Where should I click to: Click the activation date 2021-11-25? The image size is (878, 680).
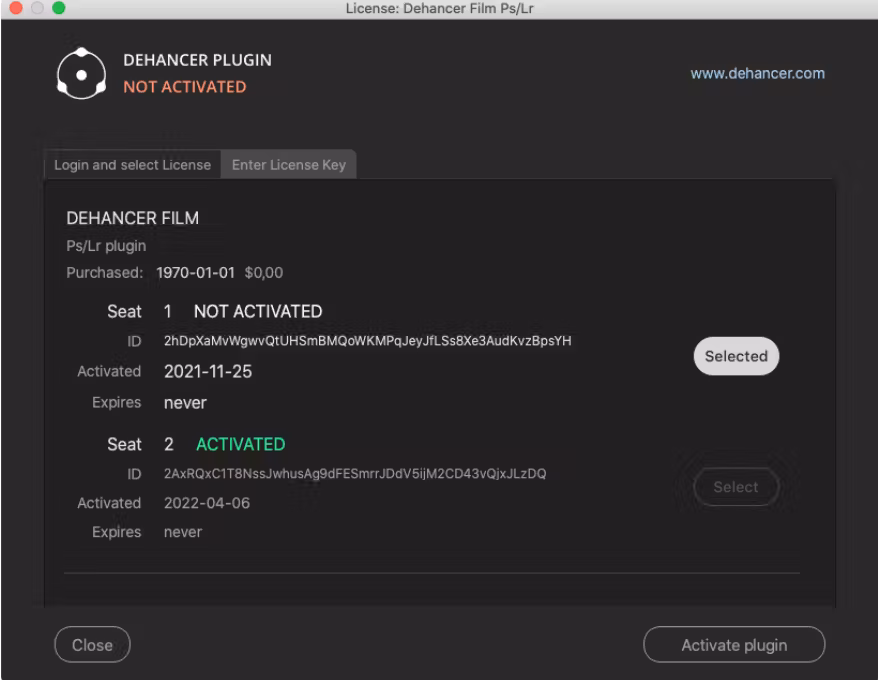208,371
